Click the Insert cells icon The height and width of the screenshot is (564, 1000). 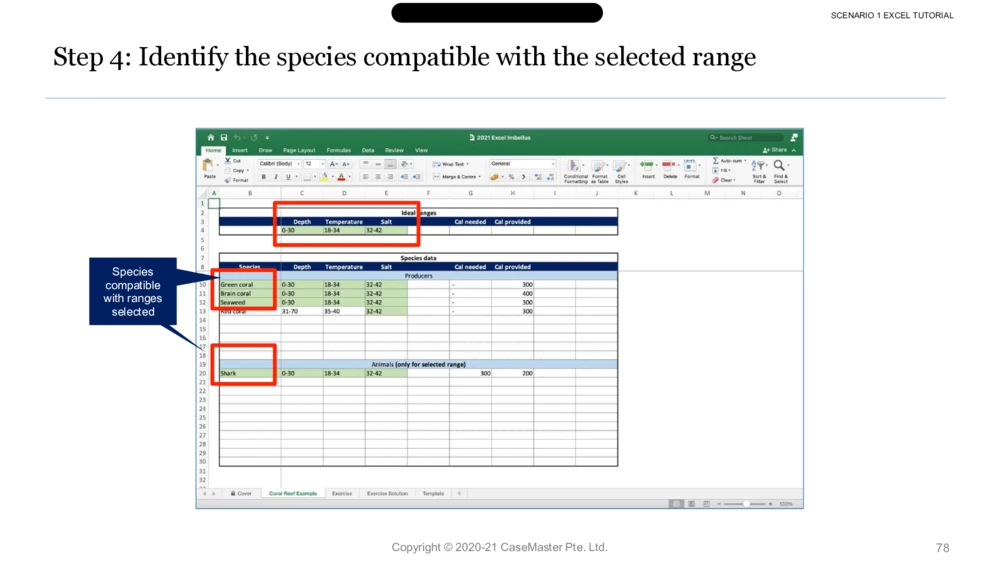pyautogui.click(x=648, y=168)
